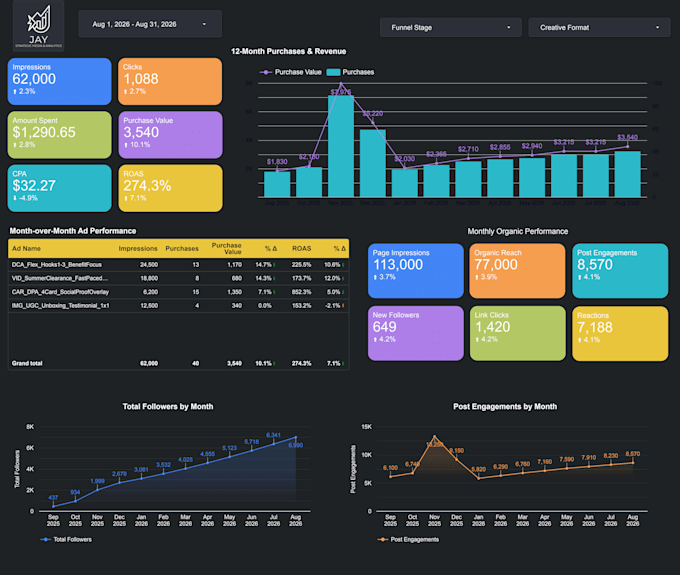This screenshot has width=680, height=575.
Task: Click the $2,710 data label on revenue chart
Action: click(x=468, y=149)
